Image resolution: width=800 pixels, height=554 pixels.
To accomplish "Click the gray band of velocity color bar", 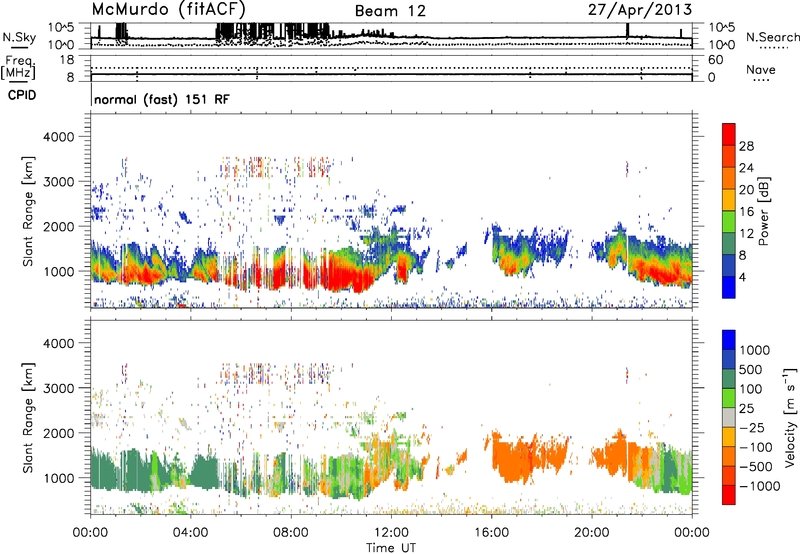I will 729,417.
